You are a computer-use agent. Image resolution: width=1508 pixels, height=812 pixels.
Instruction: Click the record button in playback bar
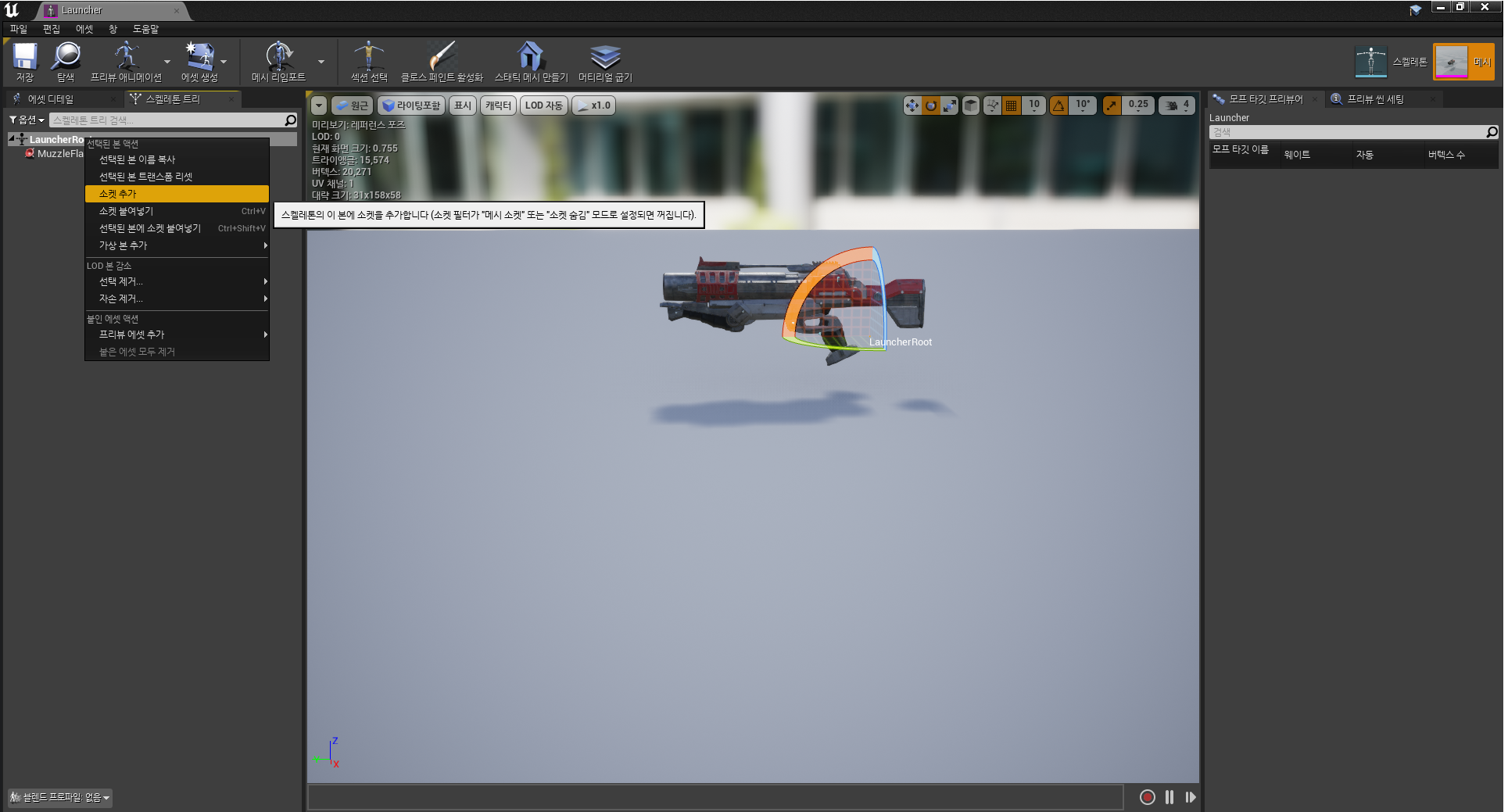1147,797
